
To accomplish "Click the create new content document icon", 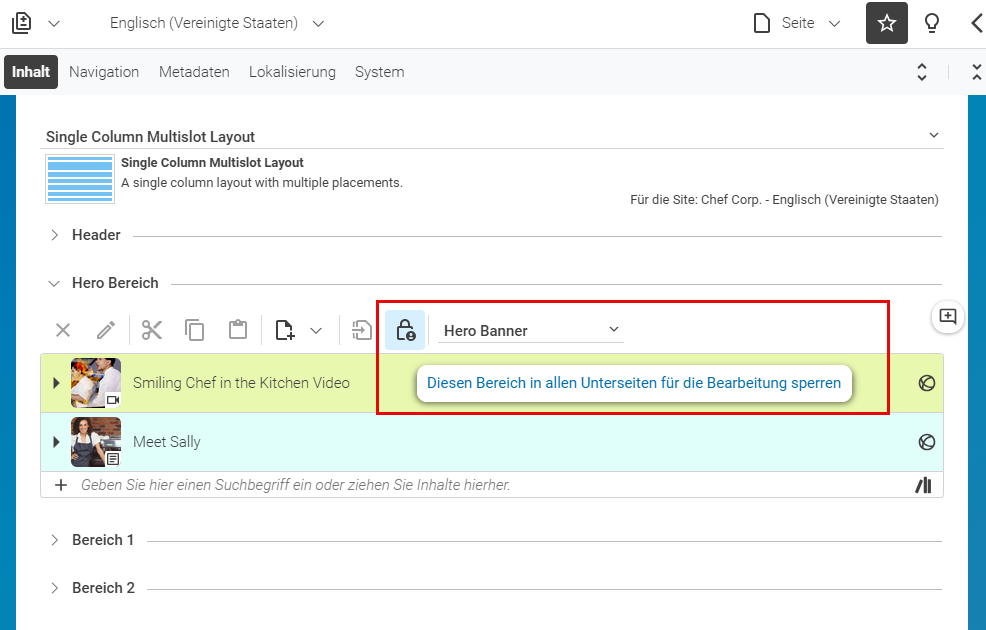I will tap(285, 330).
